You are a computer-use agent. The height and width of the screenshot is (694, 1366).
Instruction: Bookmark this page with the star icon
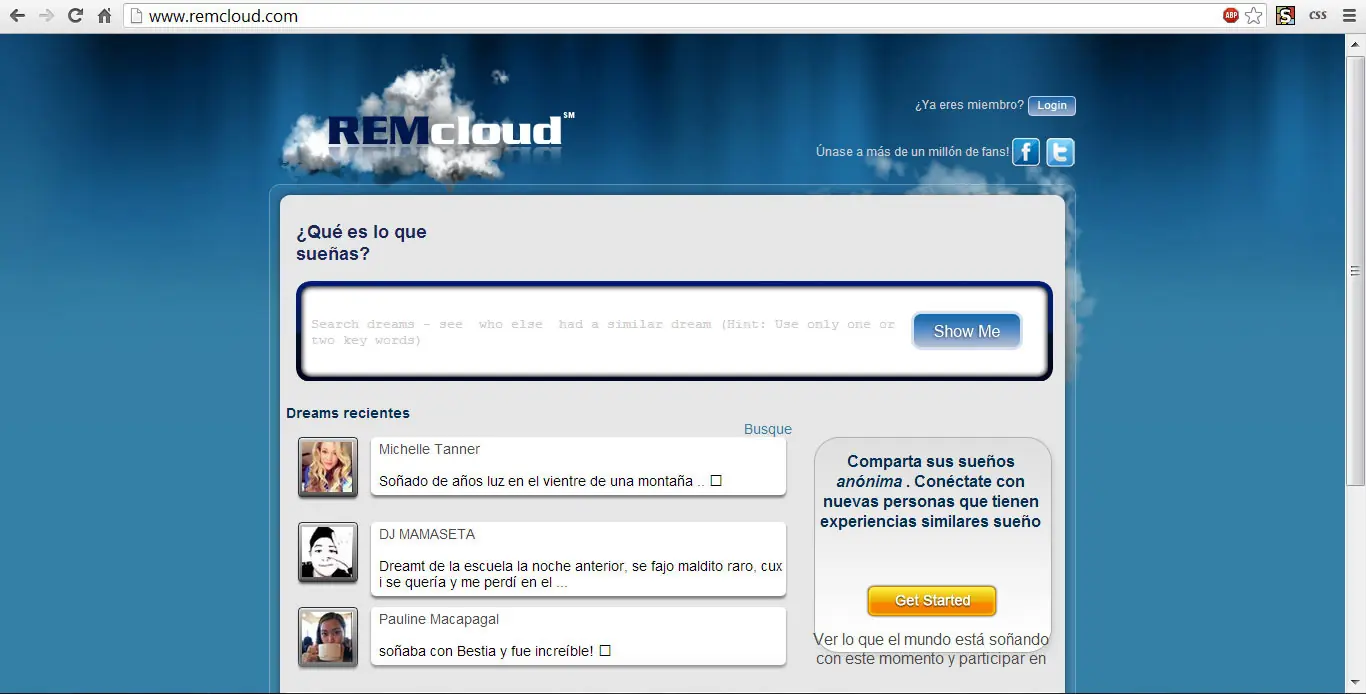1254,16
